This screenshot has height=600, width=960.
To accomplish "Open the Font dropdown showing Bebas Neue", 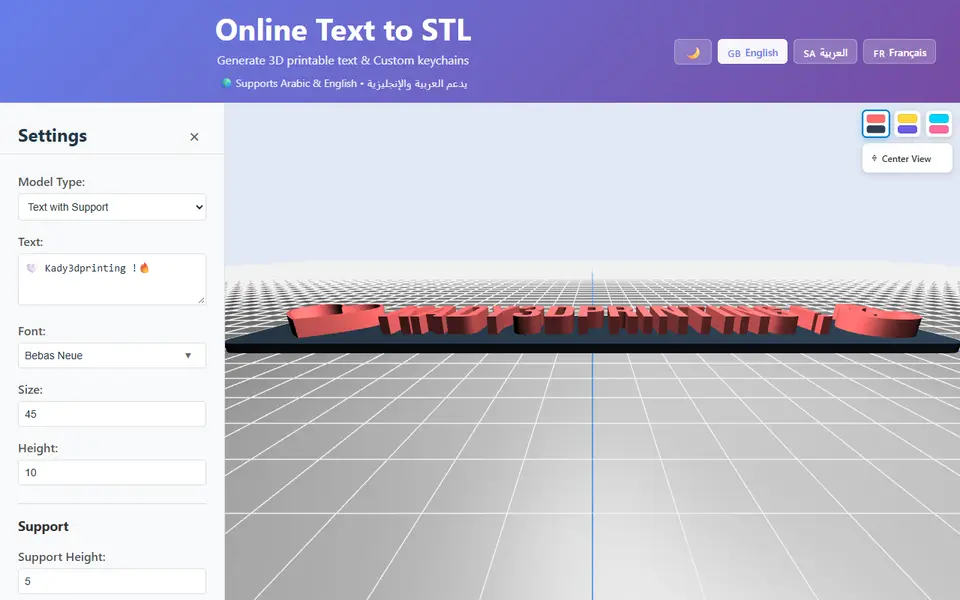I will tap(112, 356).
